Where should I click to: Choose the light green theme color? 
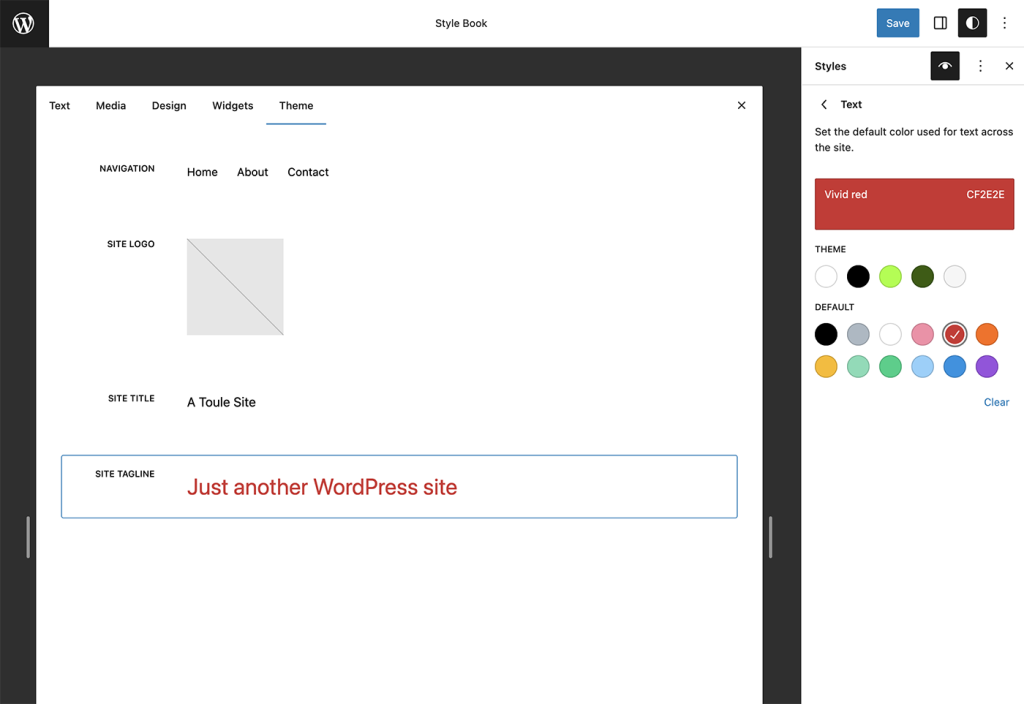[890, 276]
